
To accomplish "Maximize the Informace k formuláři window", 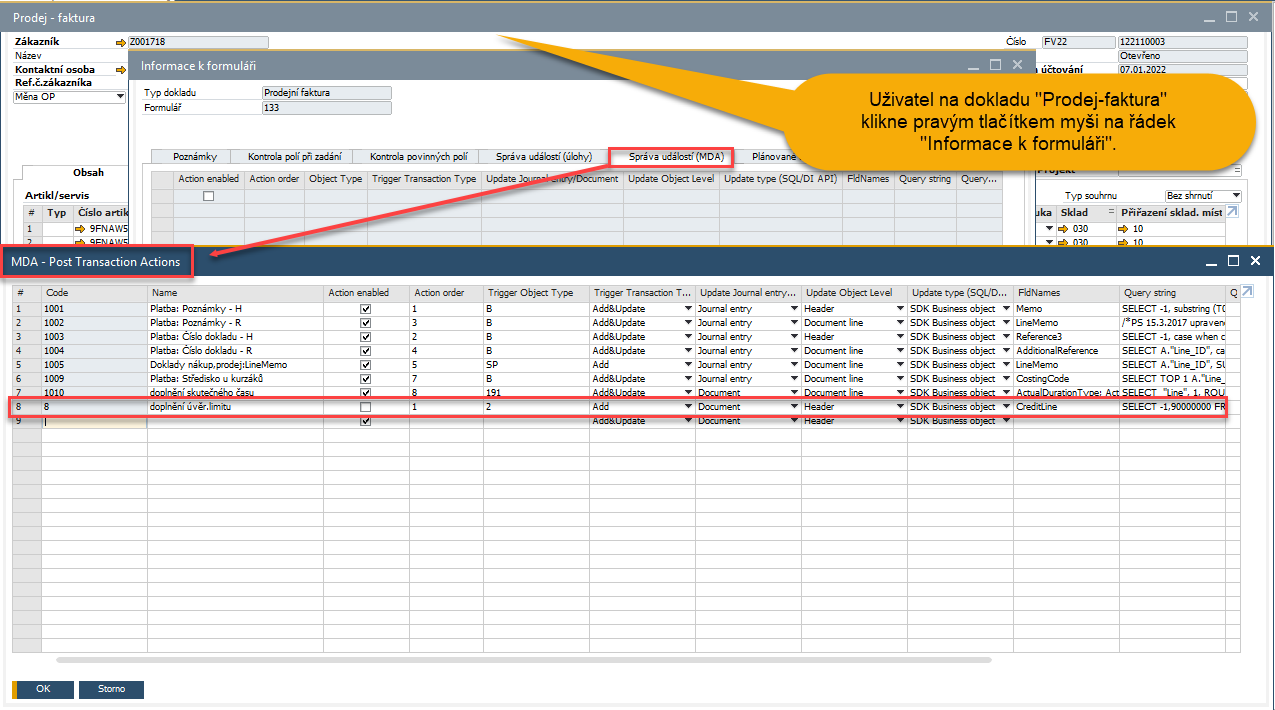I will (x=995, y=64).
